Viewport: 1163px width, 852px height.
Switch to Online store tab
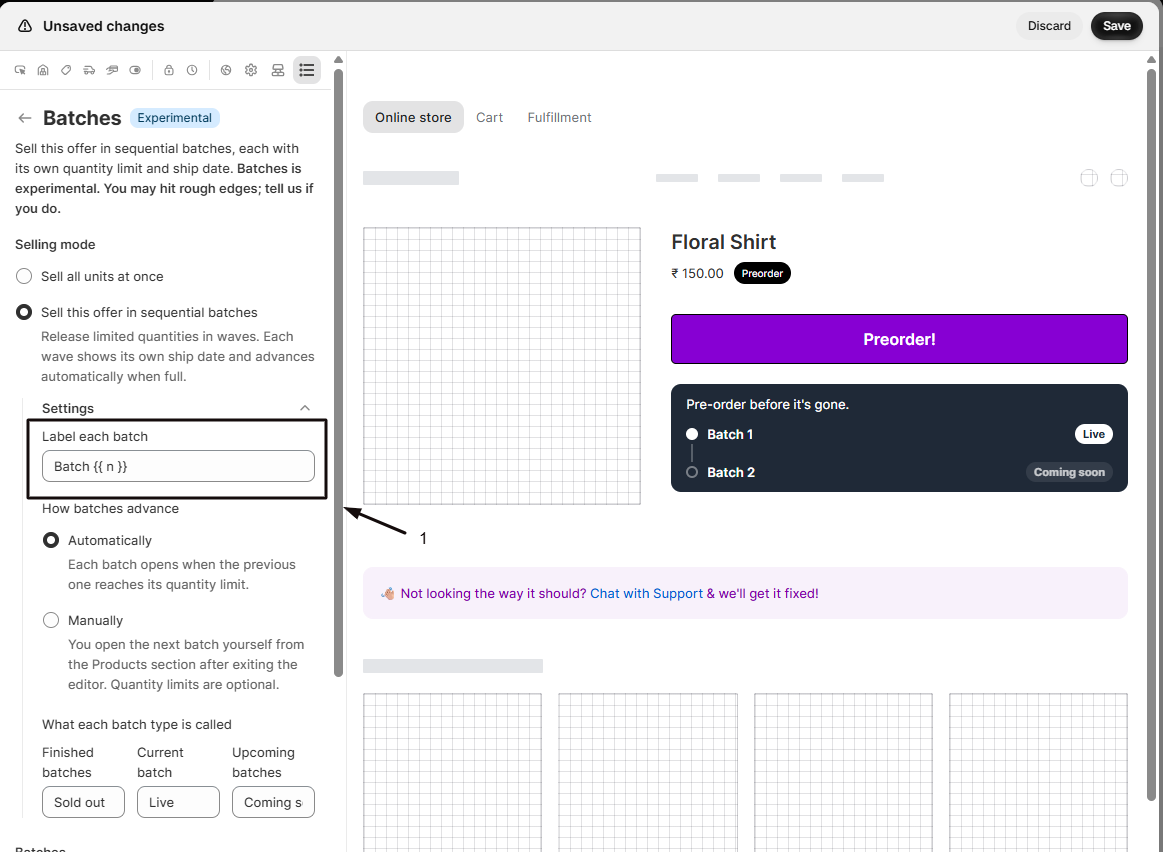[x=413, y=117]
